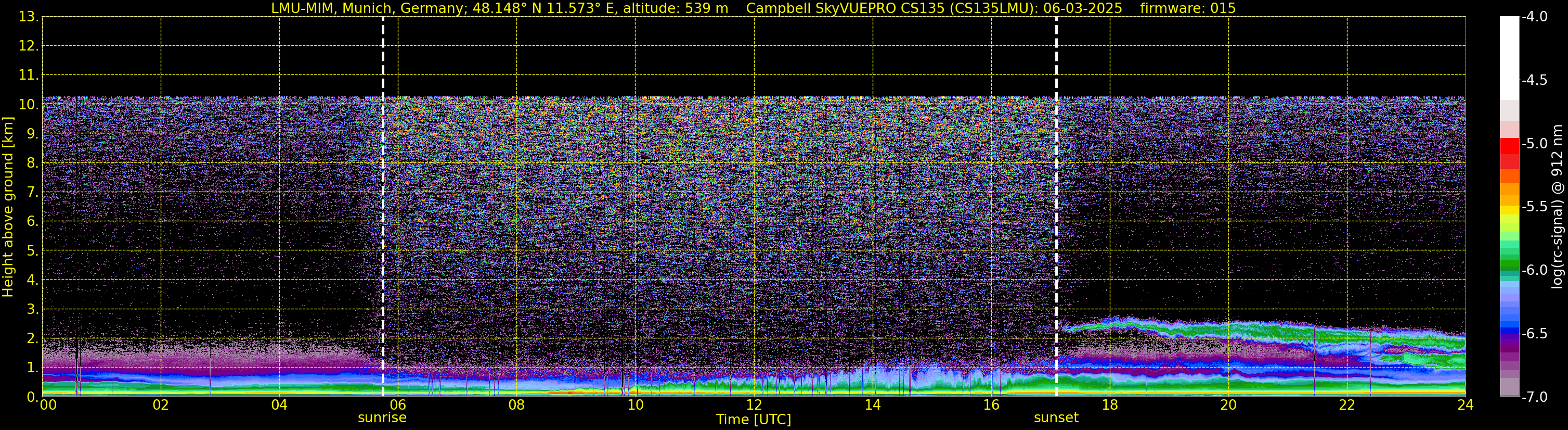Click the height axis tick label '12.'
1568x430 pixels.
click(x=29, y=46)
